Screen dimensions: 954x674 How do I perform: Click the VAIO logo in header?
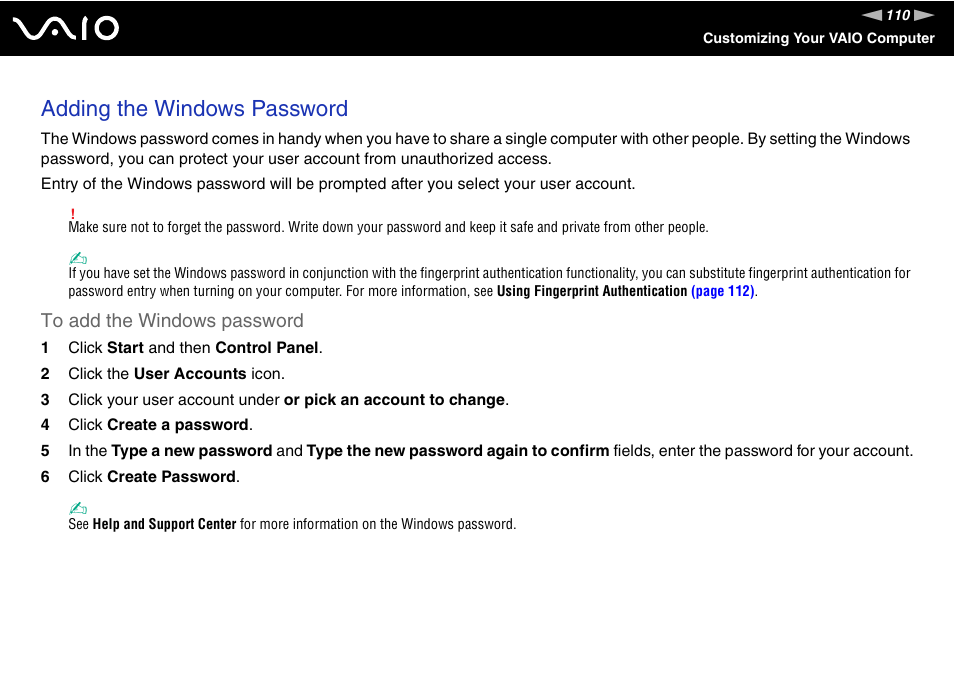click(x=66, y=28)
